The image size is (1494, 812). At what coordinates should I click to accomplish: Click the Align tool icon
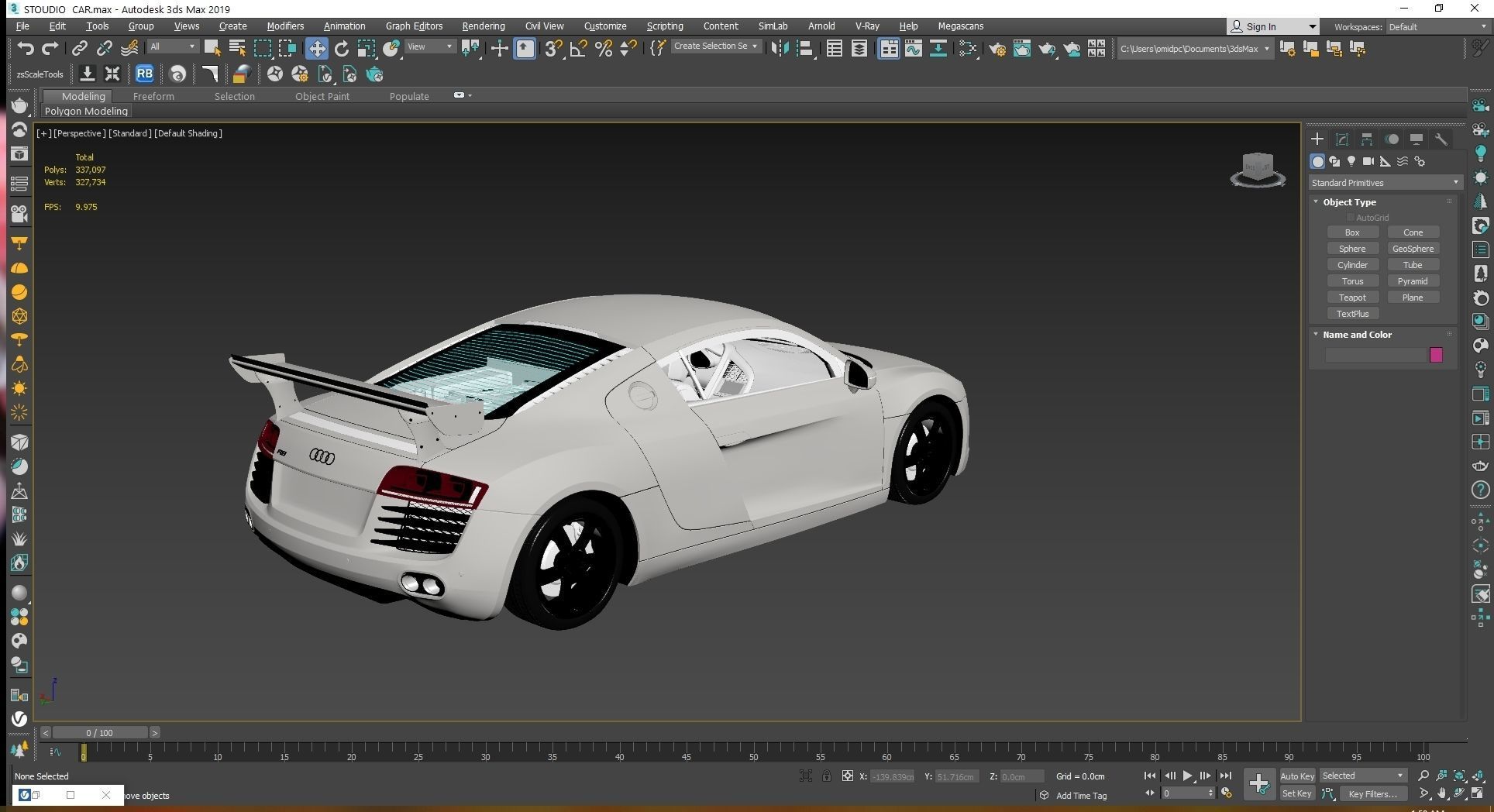point(804,49)
